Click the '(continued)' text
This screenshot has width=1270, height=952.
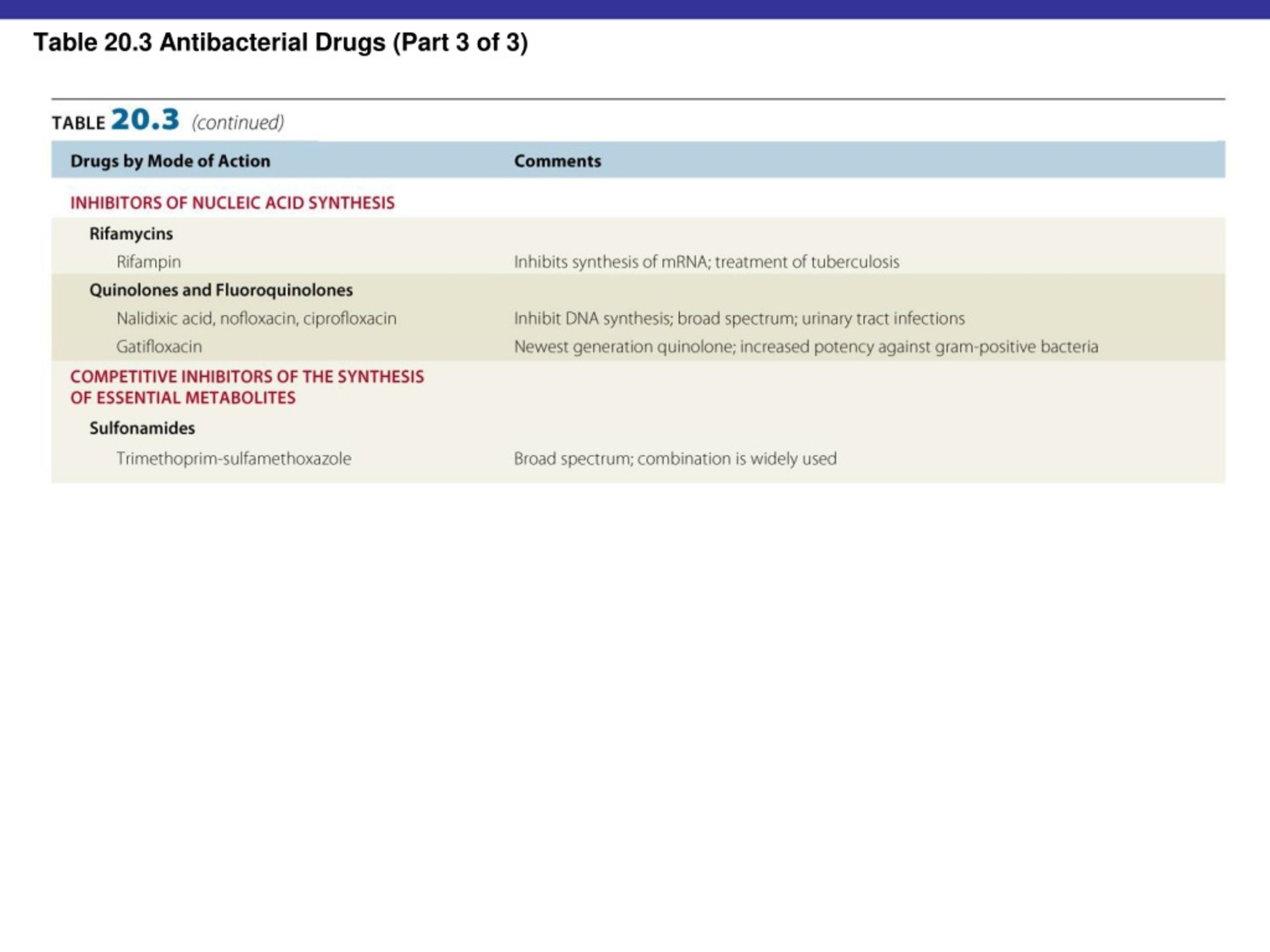[x=238, y=122]
